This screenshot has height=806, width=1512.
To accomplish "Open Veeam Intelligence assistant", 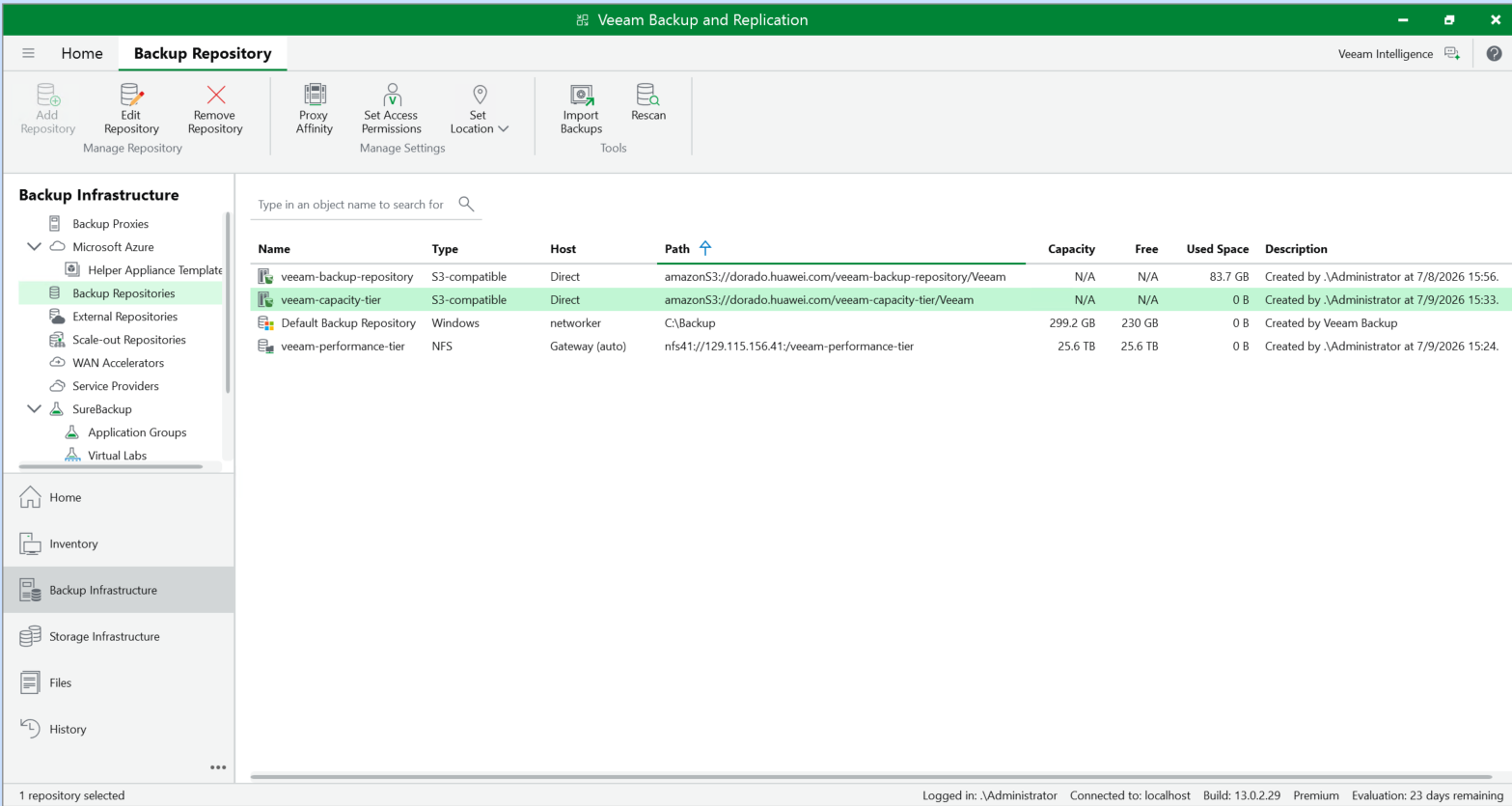I will pos(1398,54).
